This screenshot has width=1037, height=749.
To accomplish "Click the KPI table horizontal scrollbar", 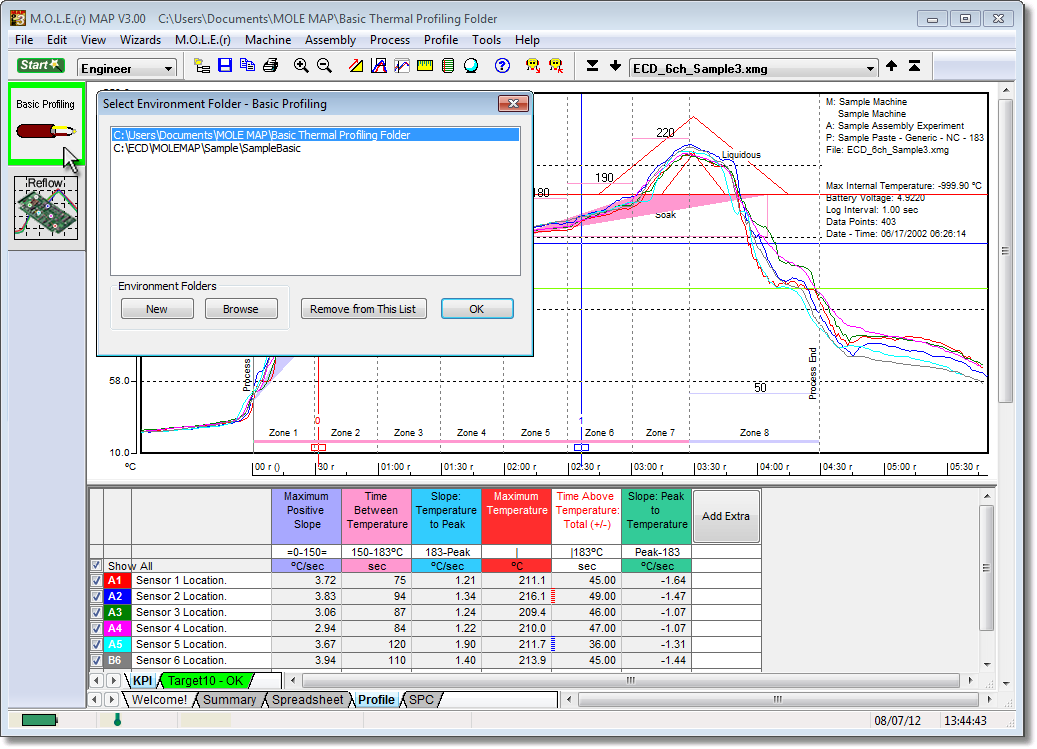I will [x=630, y=680].
